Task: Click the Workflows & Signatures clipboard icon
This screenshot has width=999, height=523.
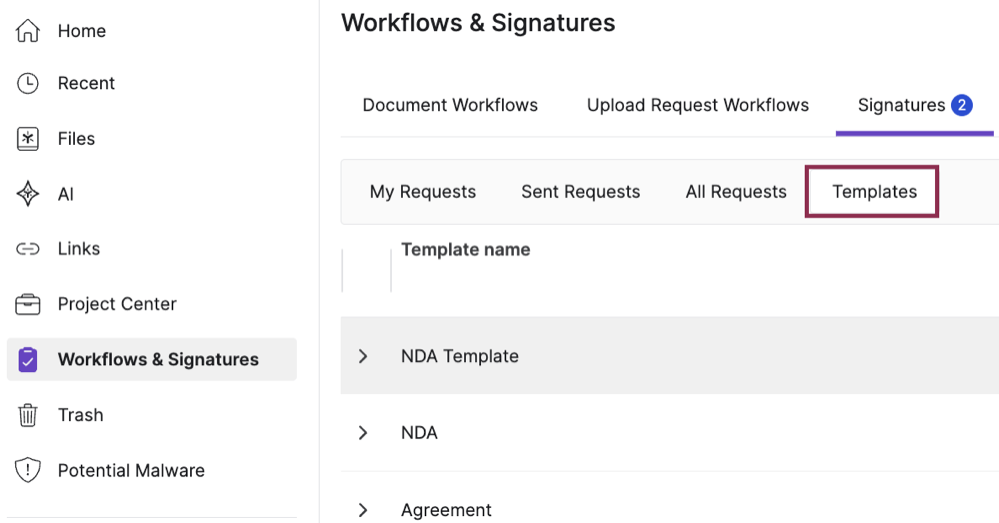Action: [x=28, y=359]
